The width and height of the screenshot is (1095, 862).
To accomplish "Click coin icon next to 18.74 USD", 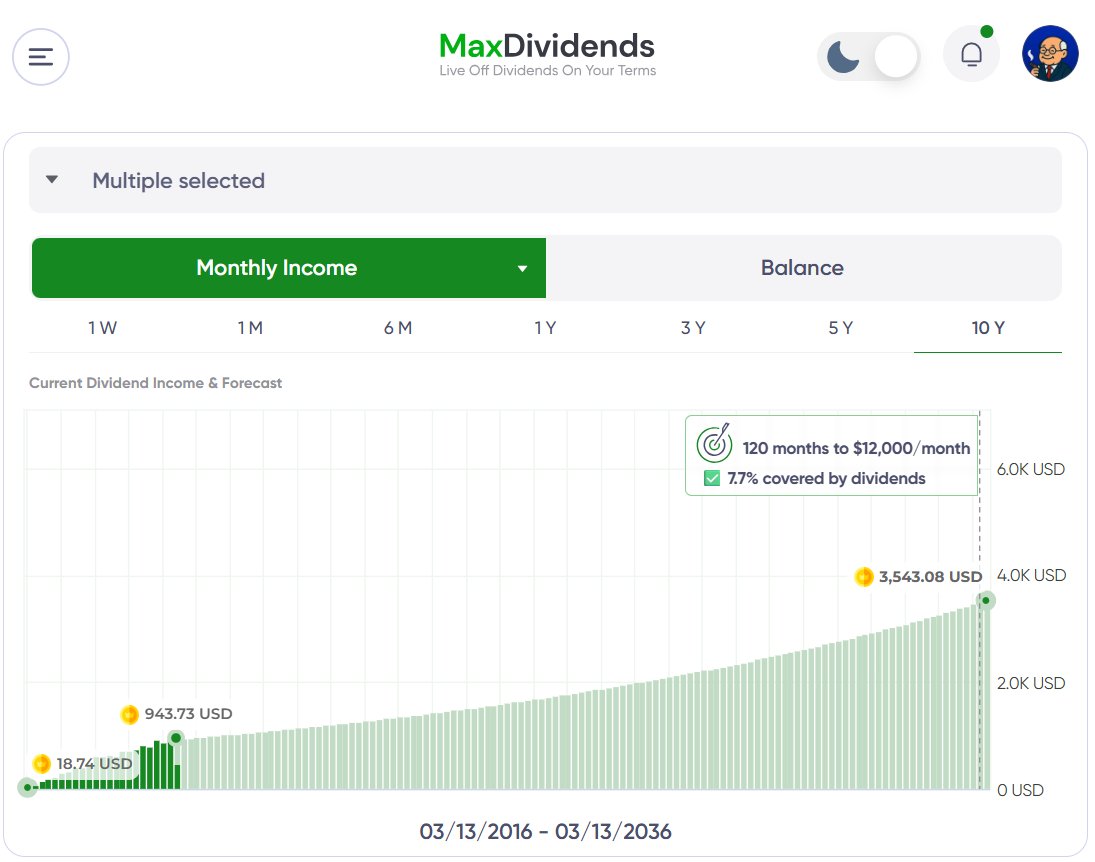I will coord(41,764).
